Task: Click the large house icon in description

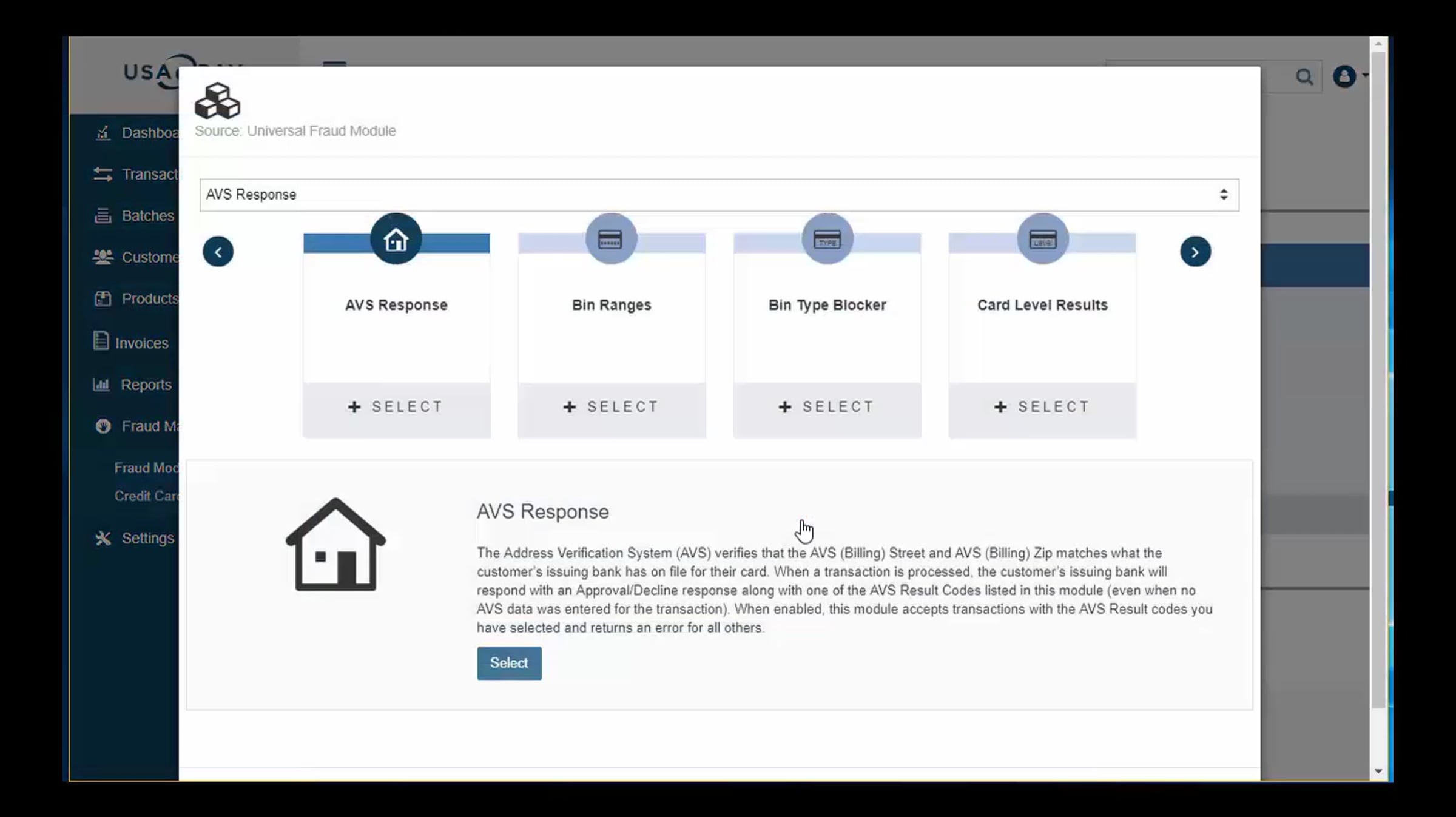Action: pos(335,545)
